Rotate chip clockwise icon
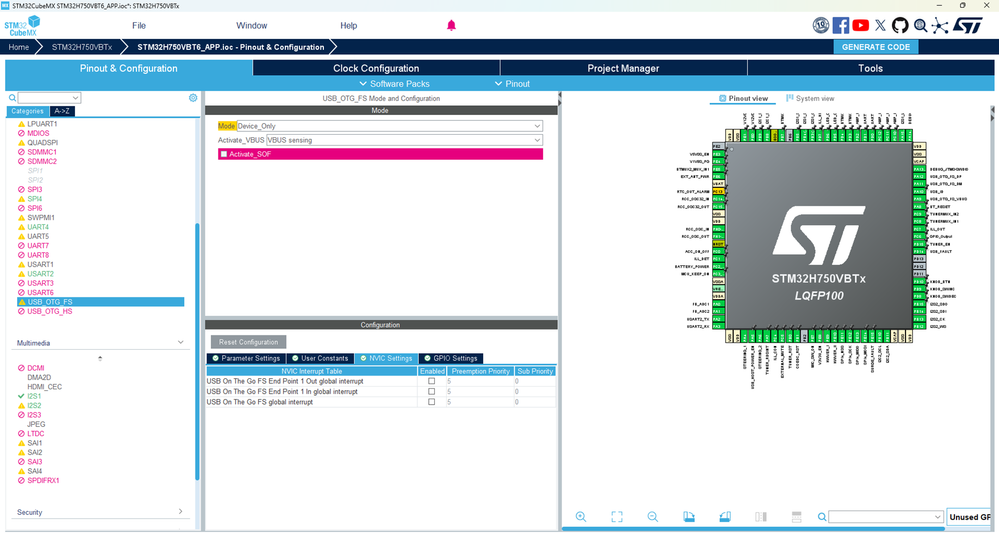The height and width of the screenshot is (537, 999). 689,517
